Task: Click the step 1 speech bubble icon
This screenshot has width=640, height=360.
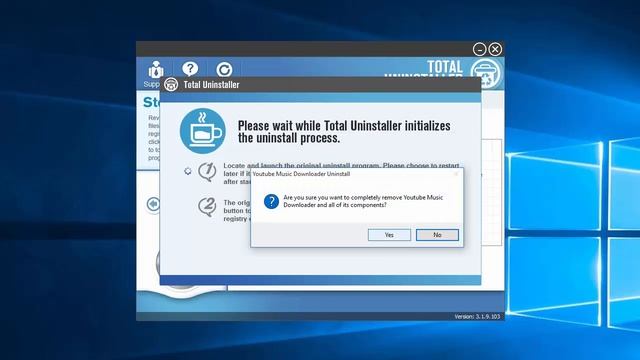Action: (207, 171)
